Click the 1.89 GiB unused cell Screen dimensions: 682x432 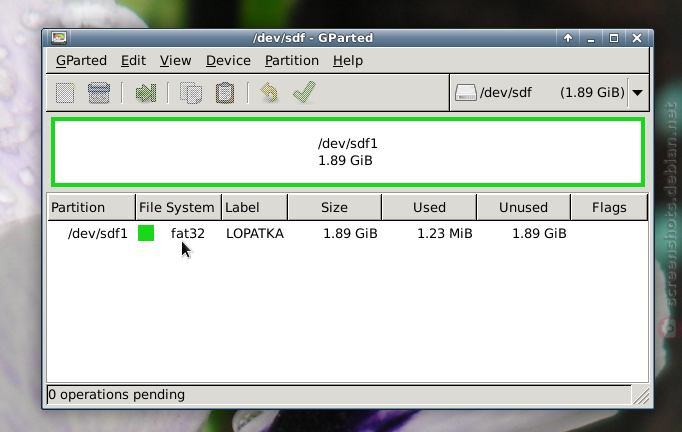click(x=539, y=234)
